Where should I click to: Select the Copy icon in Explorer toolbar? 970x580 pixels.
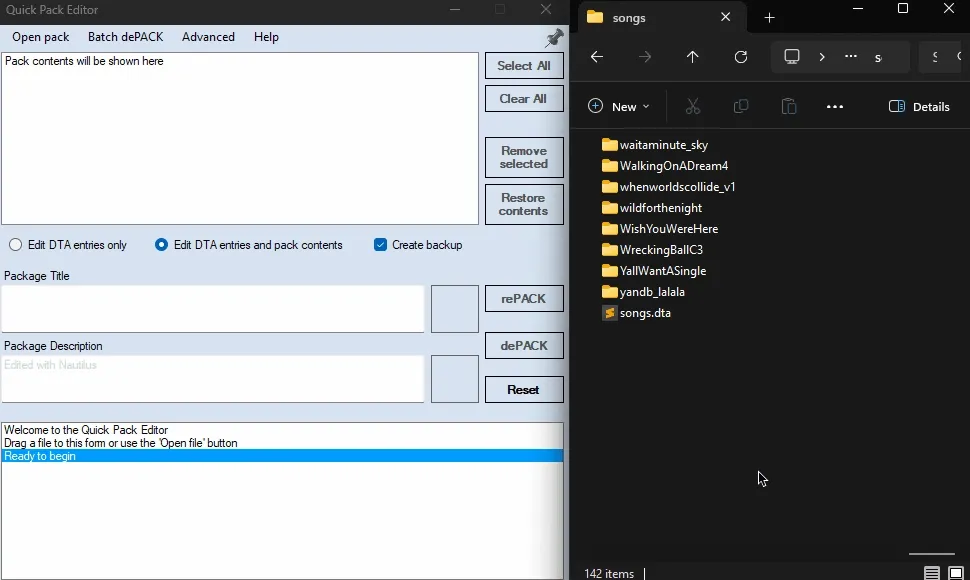pos(740,106)
